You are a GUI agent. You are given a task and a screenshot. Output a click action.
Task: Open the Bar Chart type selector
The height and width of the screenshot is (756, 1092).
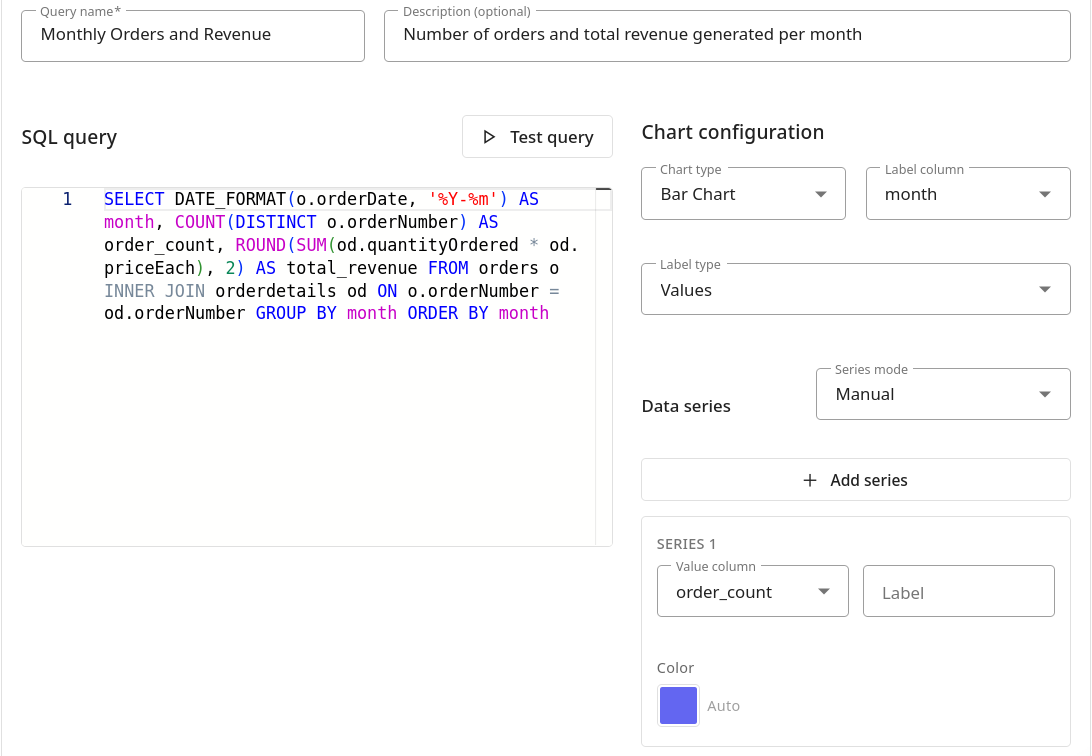coord(730,194)
